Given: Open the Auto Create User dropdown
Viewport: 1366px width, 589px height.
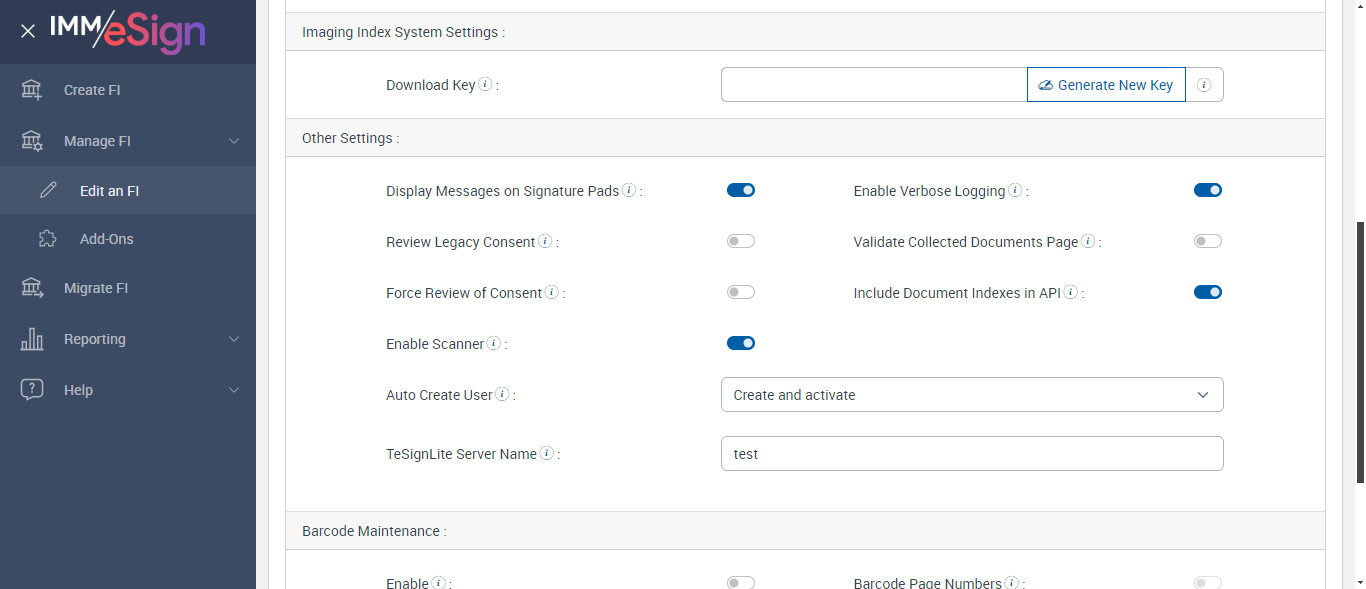Looking at the screenshot, I should click(x=971, y=395).
